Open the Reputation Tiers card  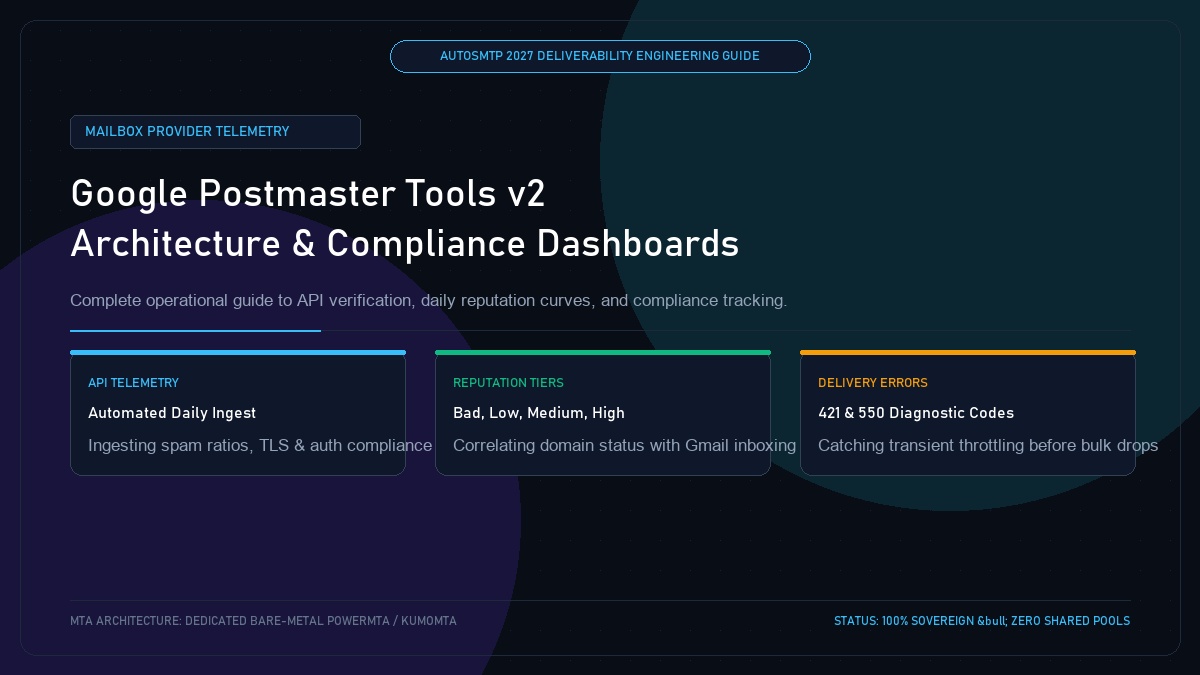[603, 413]
